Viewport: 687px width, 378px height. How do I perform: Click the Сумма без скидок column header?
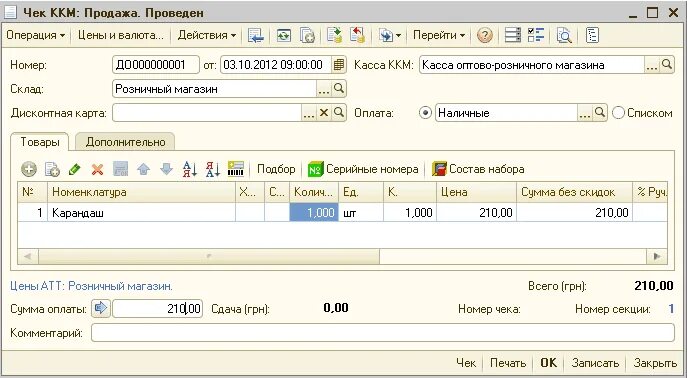point(574,192)
